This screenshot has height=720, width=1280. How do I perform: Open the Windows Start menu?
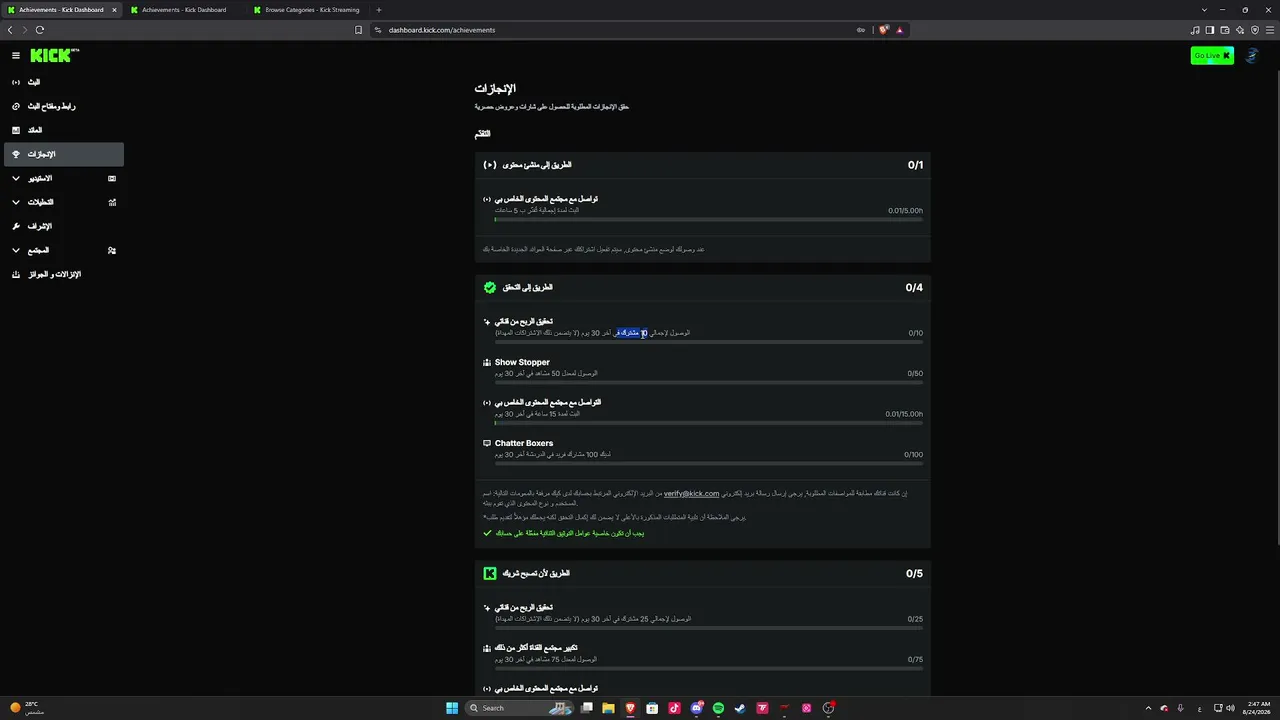[452, 708]
